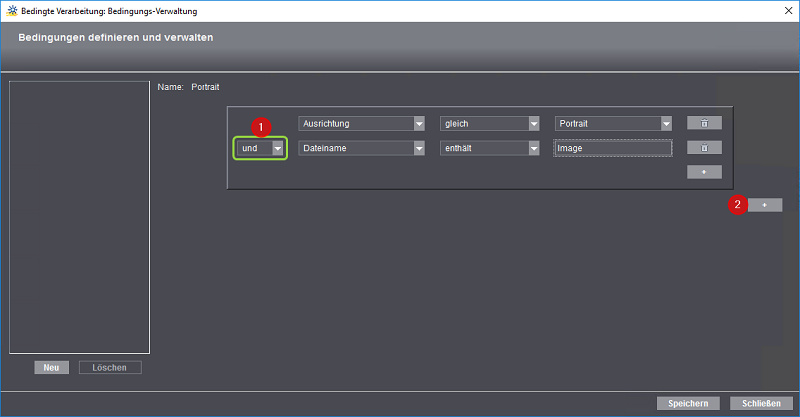This screenshot has height=417, width=800.
Task: Add a new condition group with outer plus
Action: [764, 205]
